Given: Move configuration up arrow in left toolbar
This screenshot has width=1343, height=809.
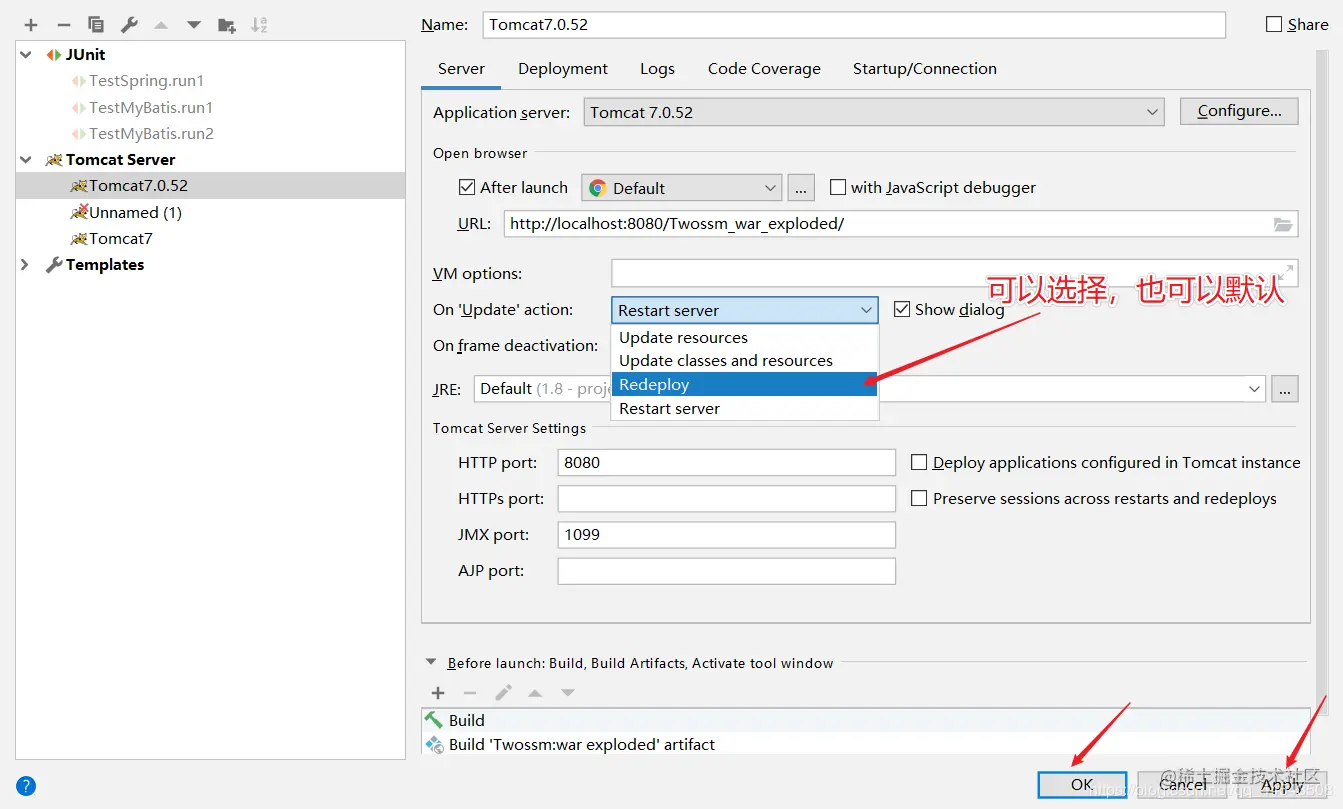Looking at the screenshot, I should coord(161,25).
